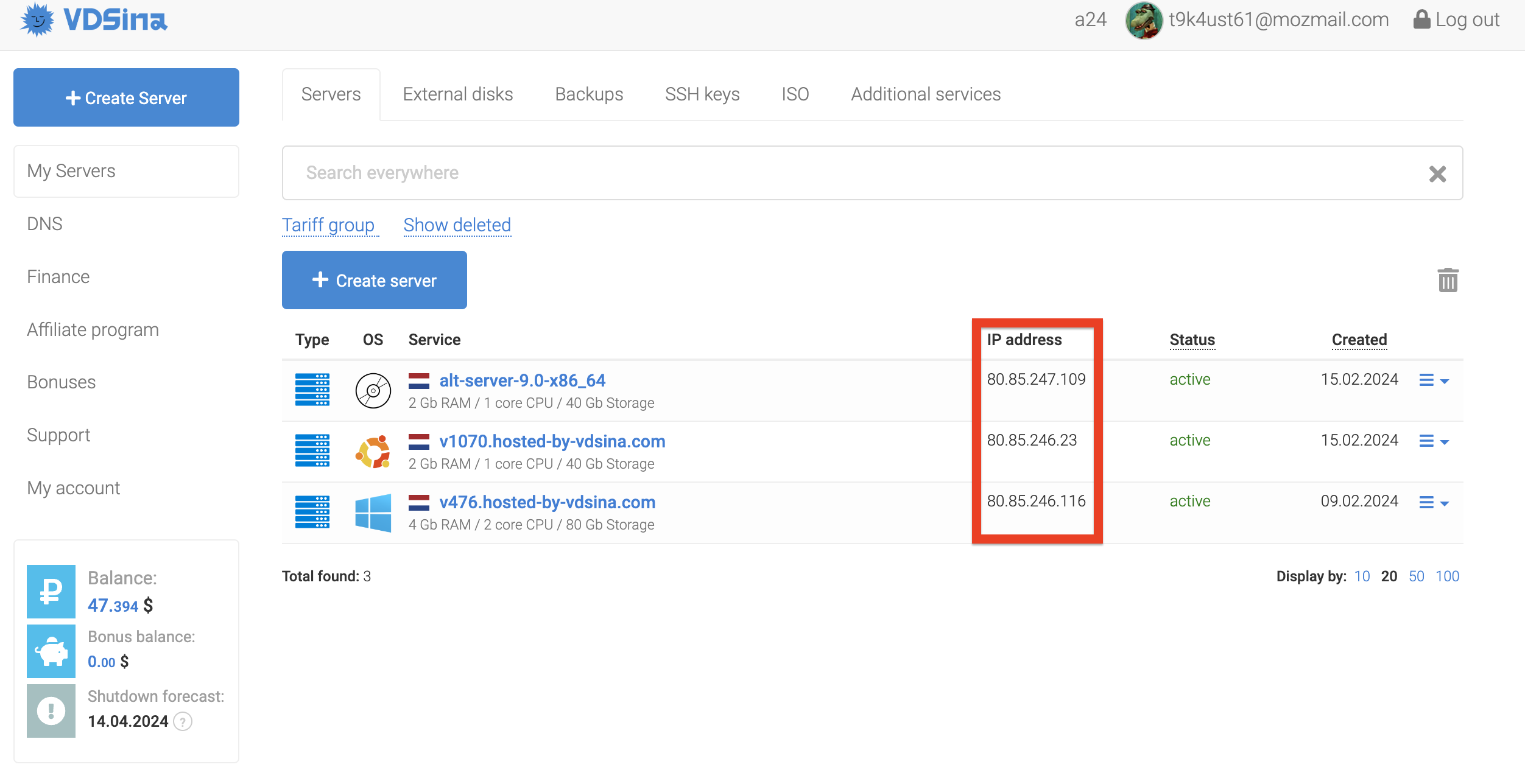
Task: Open actions menu for v1070.hosted-by-vdsina.com row
Action: tap(1434, 441)
